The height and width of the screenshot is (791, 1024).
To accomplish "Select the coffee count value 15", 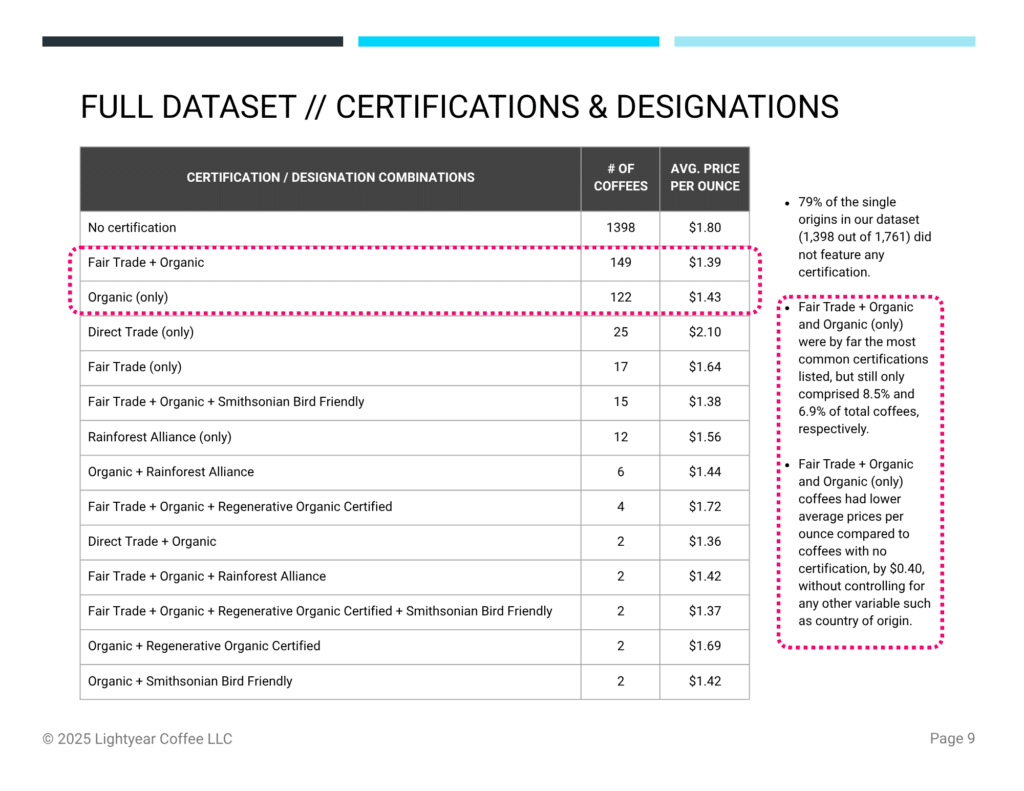I will tap(620, 402).
